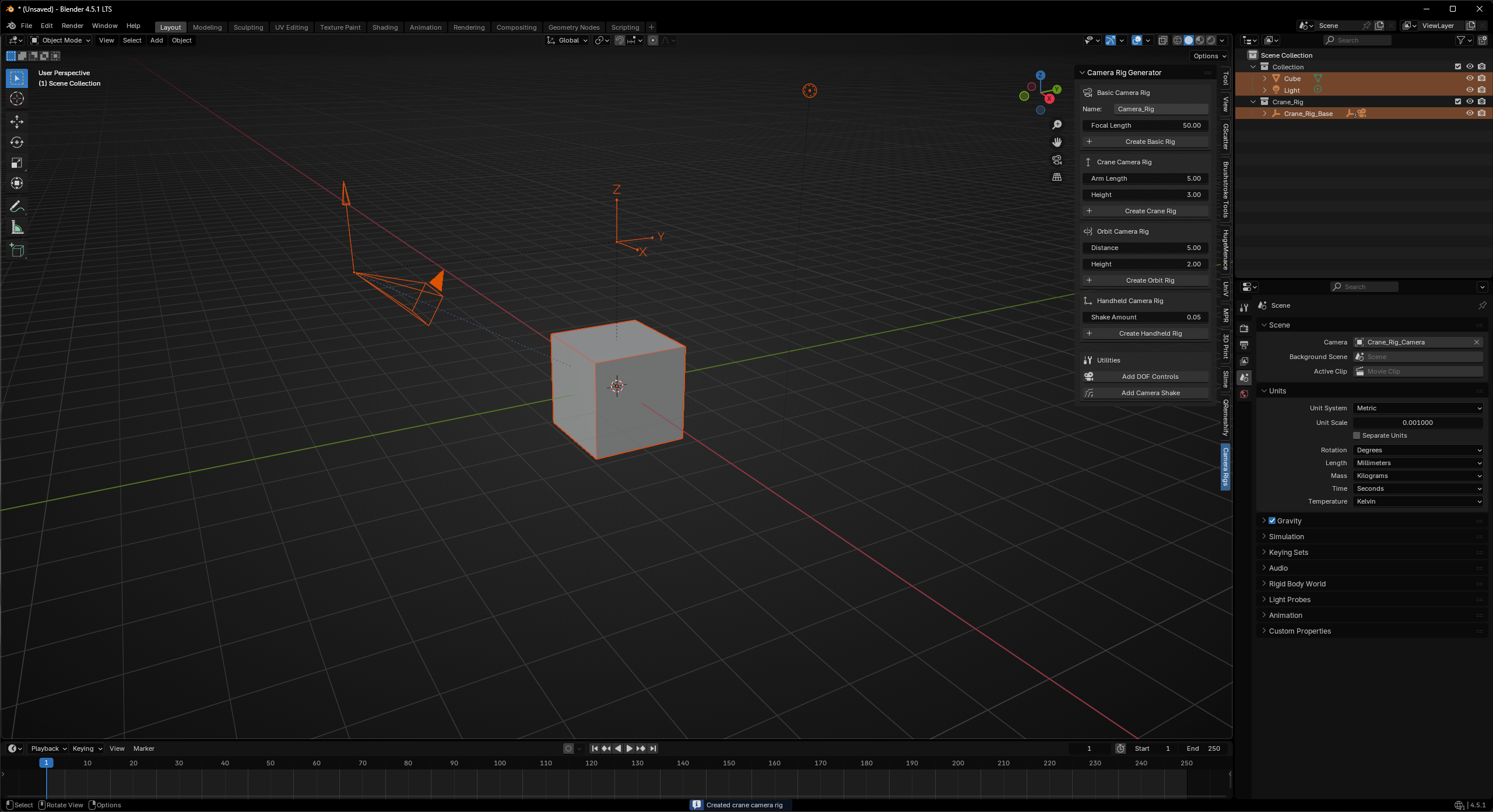Viewport: 1493px width, 812px height.
Task: Switch to the Shading workspace tab
Action: pos(385,27)
